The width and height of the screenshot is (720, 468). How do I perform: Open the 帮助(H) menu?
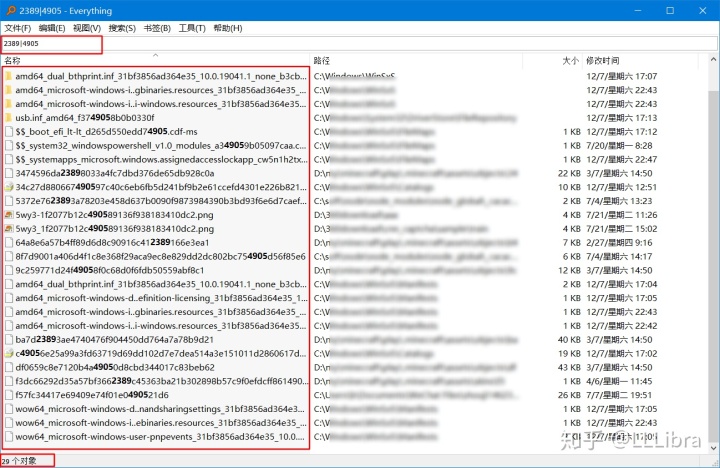(x=227, y=28)
